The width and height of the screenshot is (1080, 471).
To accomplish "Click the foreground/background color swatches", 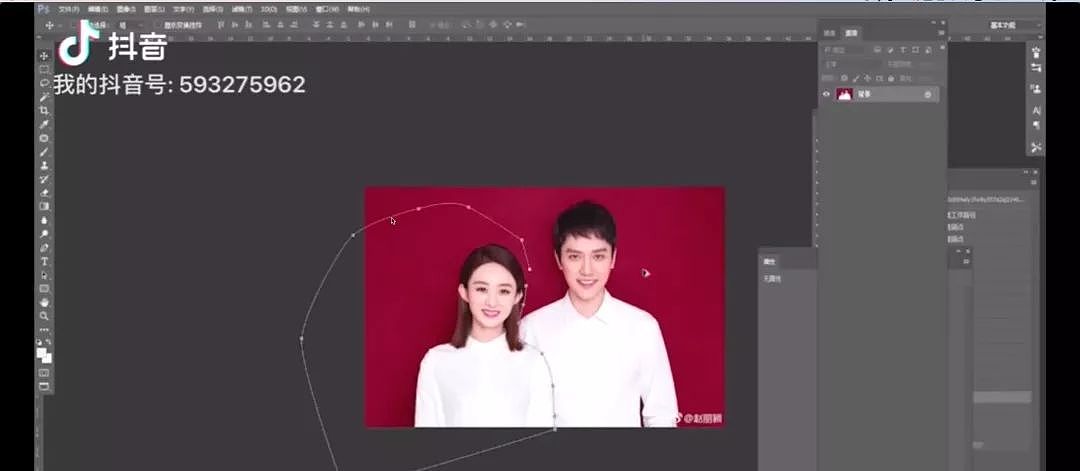I will (44, 355).
